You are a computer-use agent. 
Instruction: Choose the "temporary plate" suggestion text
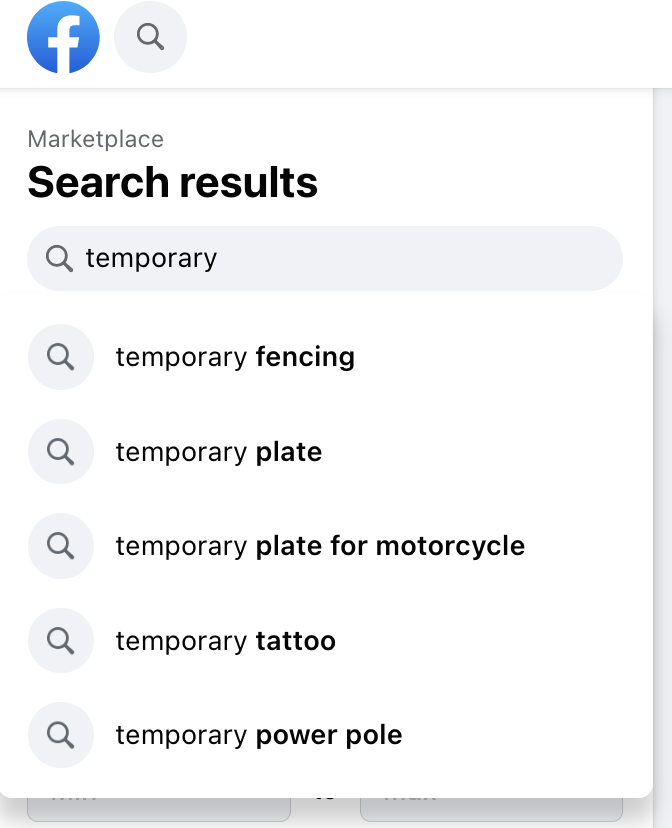click(219, 452)
